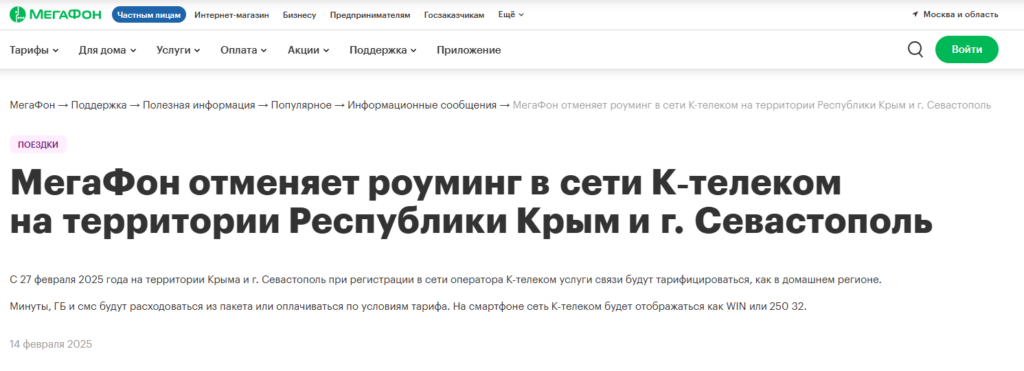Expand the Услуги menu

coord(178,50)
